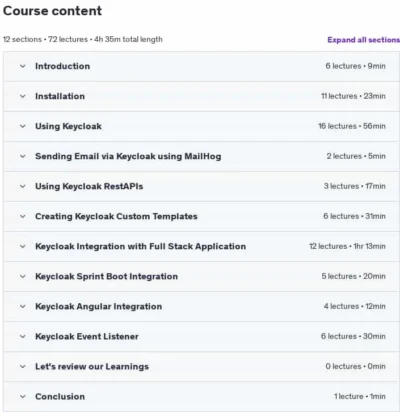This screenshot has width=400, height=412.
Task: Click the 16 lectures 56min label
Action: 352,126
